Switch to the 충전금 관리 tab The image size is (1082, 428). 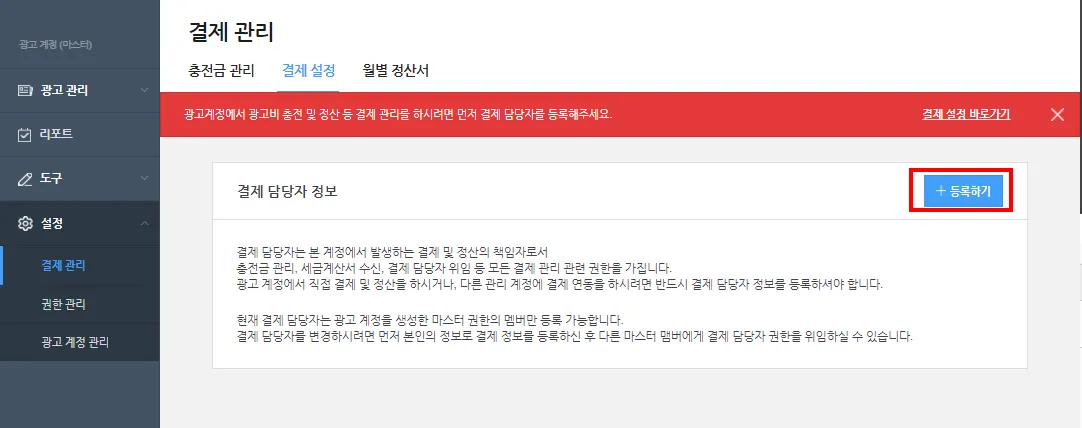[221, 70]
